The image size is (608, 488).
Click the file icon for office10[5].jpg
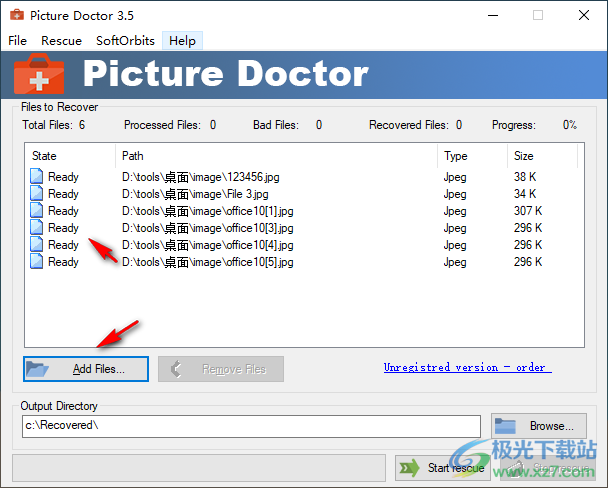pos(36,261)
